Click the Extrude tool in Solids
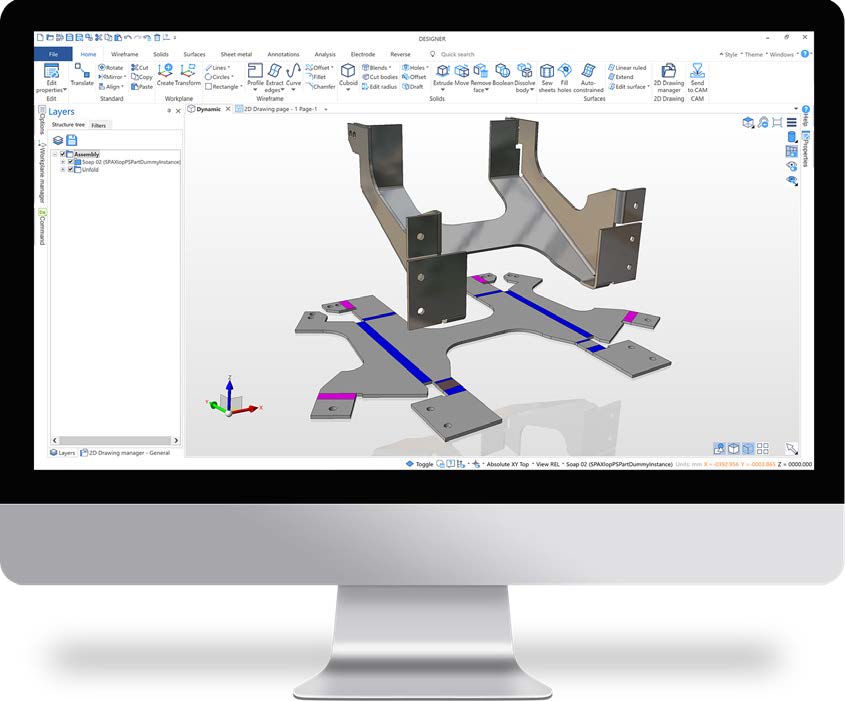The width and height of the screenshot is (845, 701). click(x=442, y=72)
